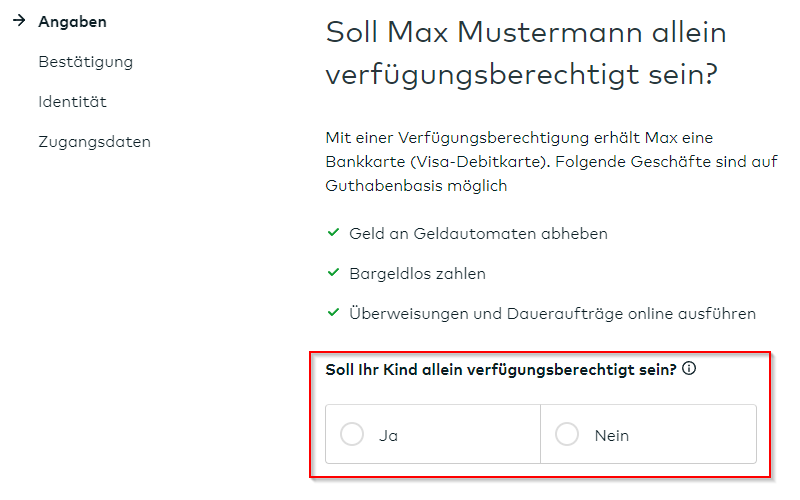800x500 pixels.
Task: Open the Identität step in sidebar
Action: coord(72,102)
